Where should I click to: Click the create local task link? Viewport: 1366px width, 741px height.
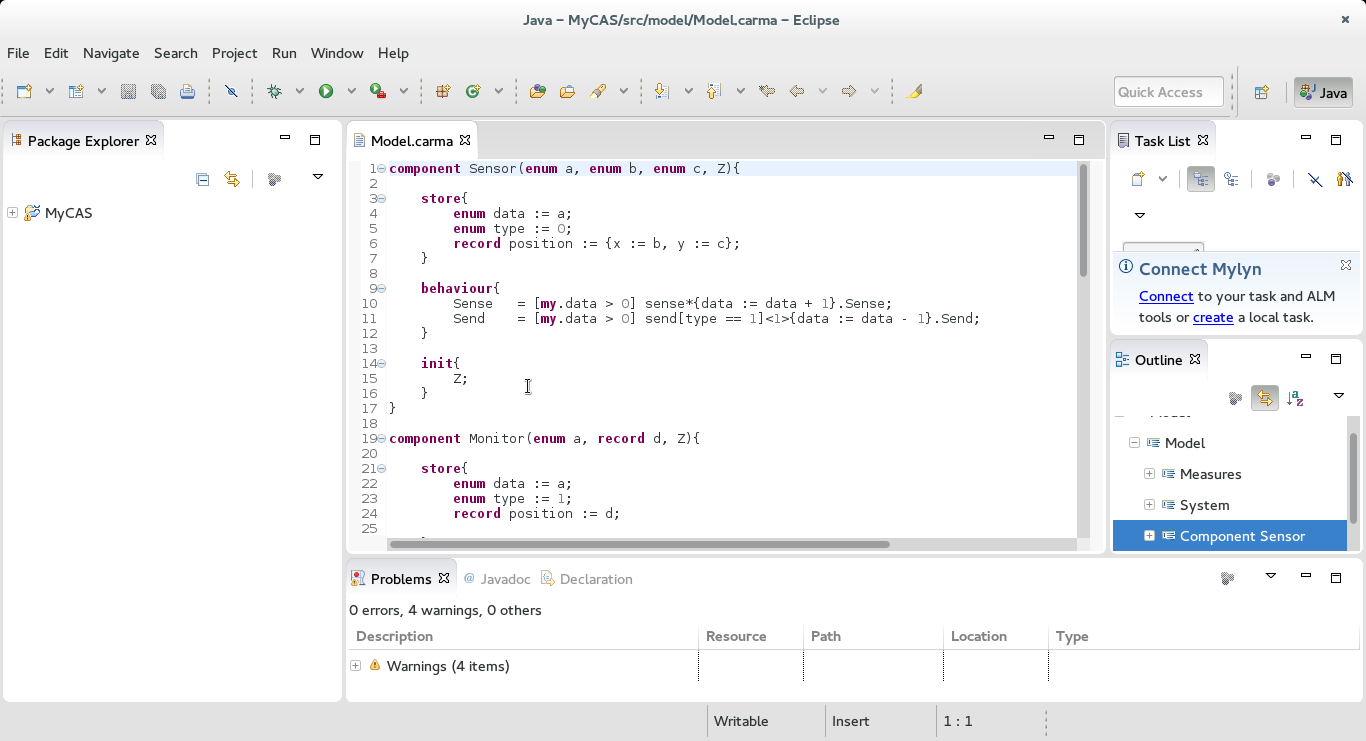click(x=1213, y=317)
